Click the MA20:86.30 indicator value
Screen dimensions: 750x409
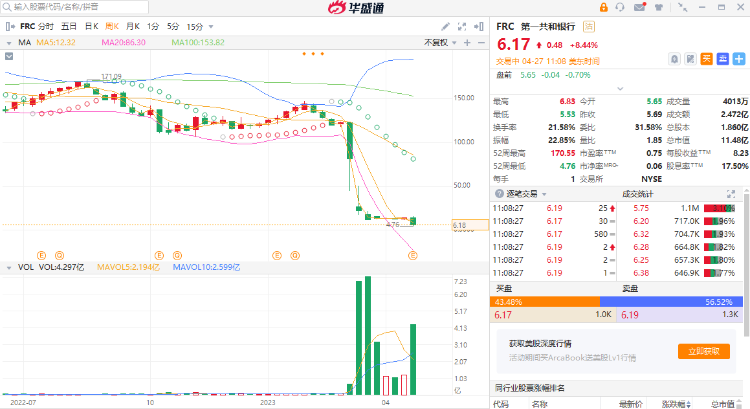(x=123, y=42)
